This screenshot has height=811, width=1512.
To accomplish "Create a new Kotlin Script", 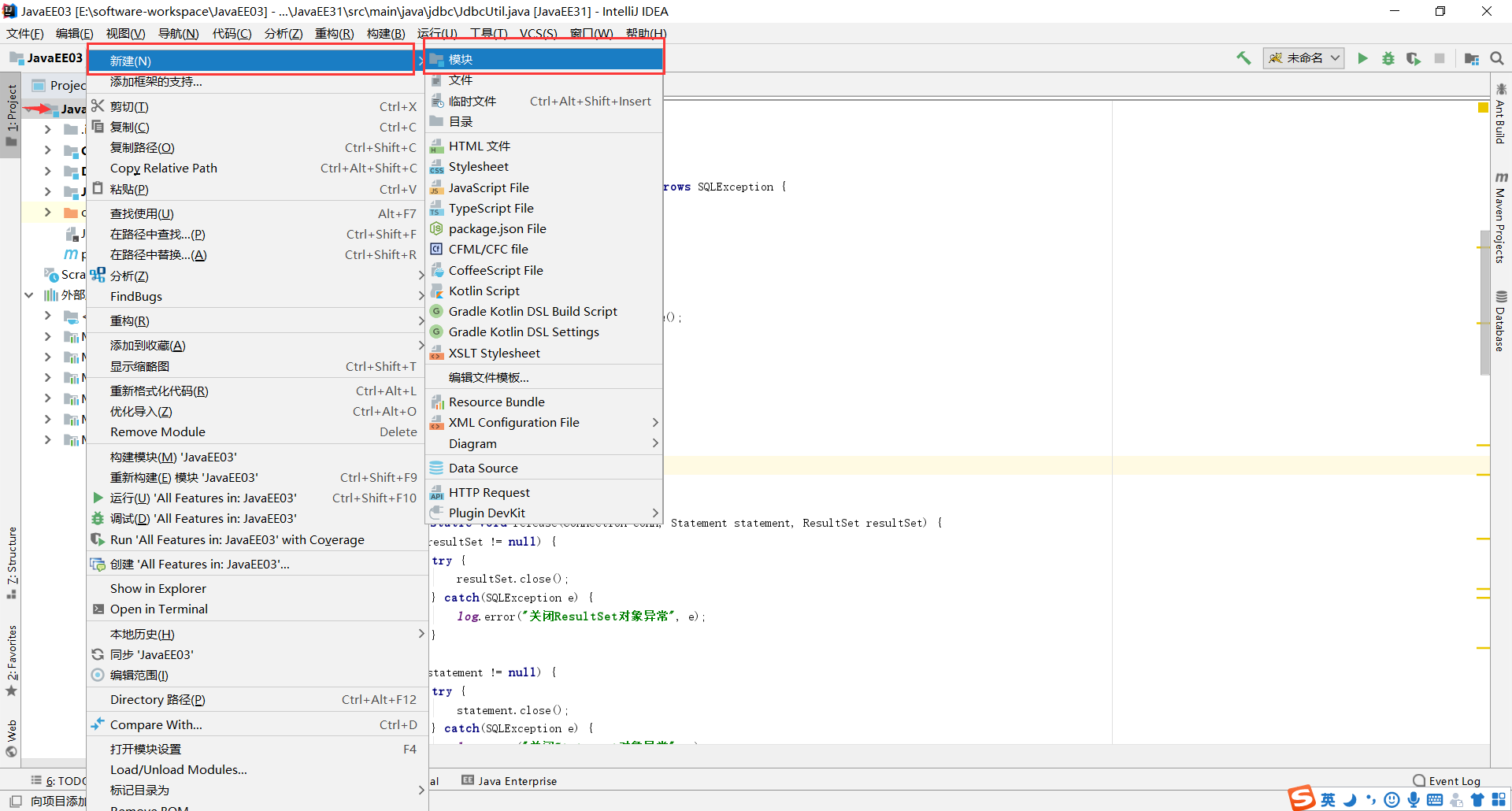I will pyautogui.click(x=544, y=291).
